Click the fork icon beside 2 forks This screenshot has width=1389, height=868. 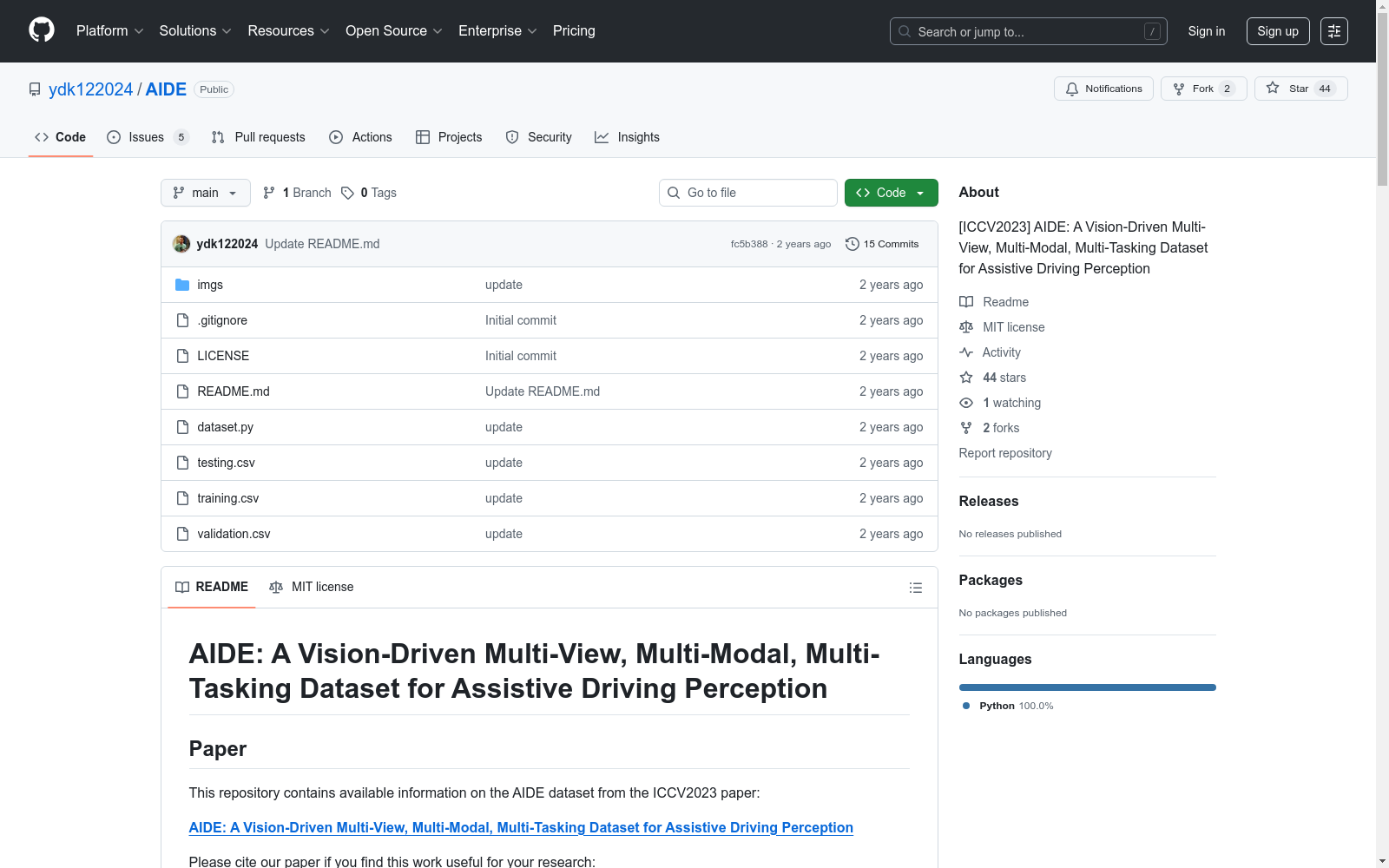(966, 428)
